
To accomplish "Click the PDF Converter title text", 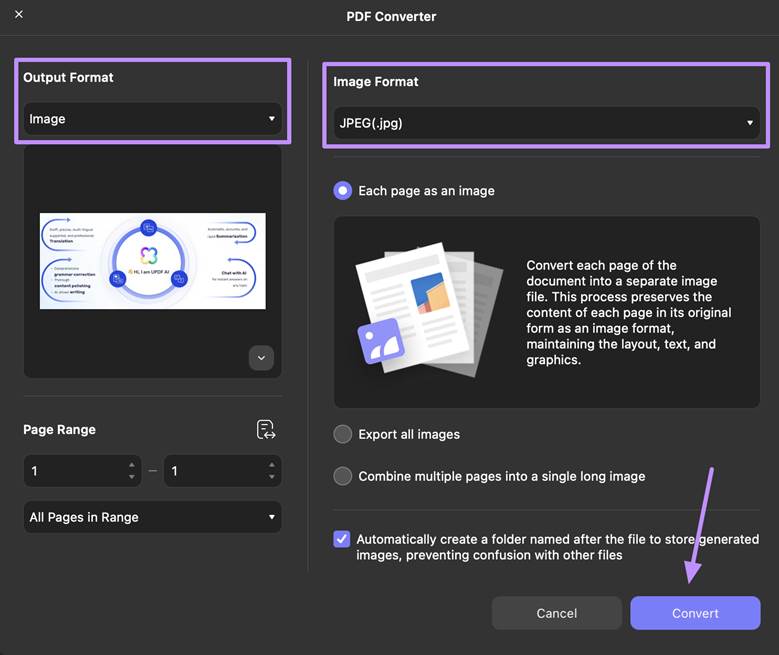I will (391, 17).
